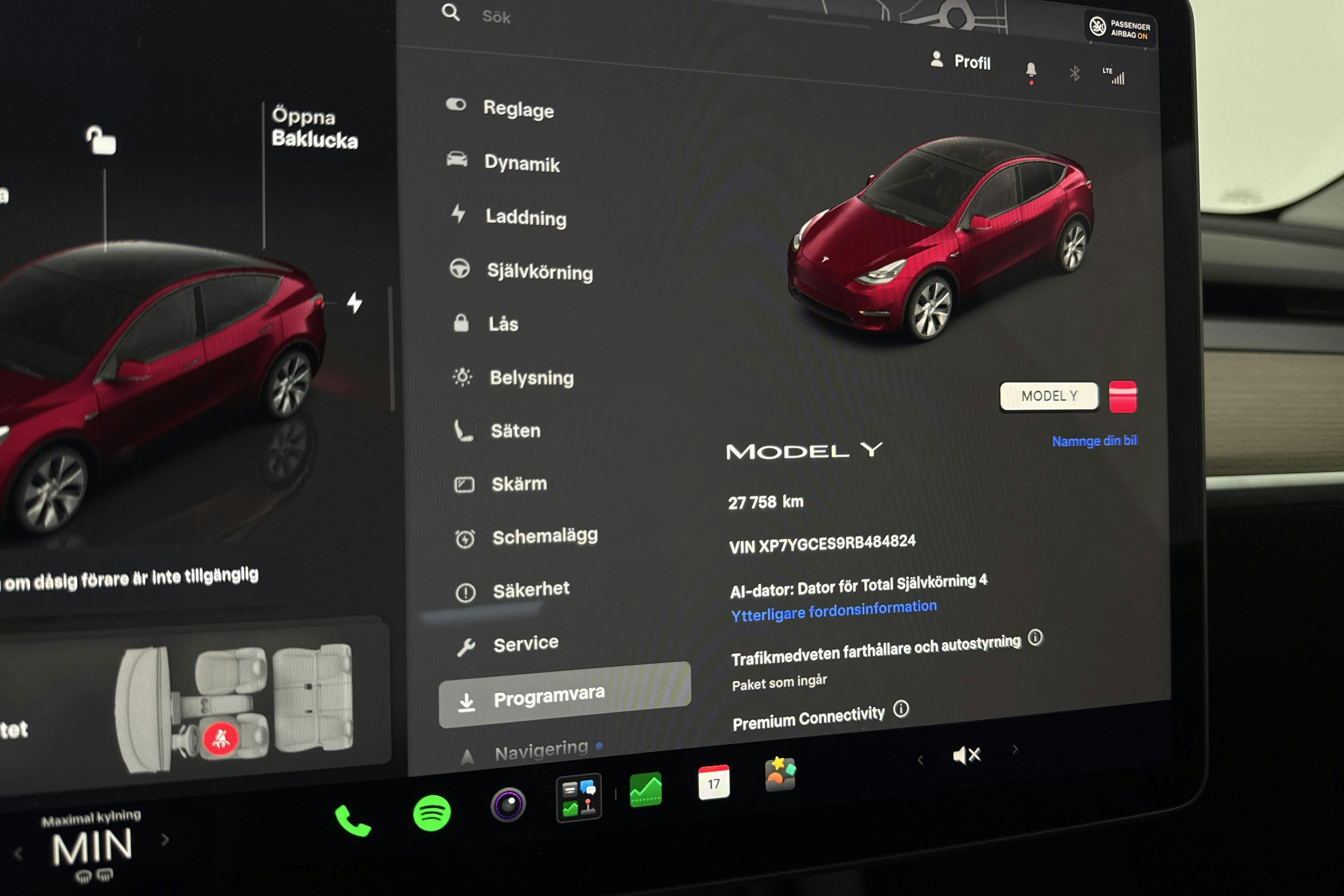Tap the passenger airbag status indicator

pyautogui.click(x=1120, y=29)
